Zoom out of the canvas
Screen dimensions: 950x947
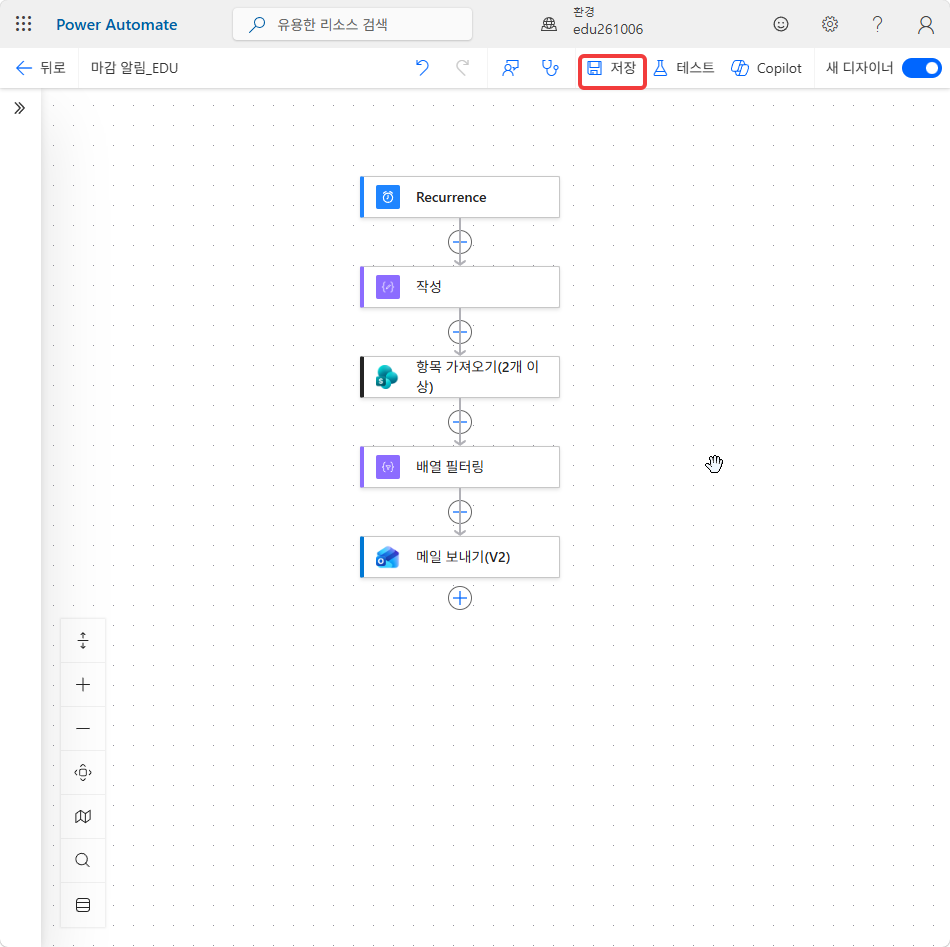(x=83, y=728)
